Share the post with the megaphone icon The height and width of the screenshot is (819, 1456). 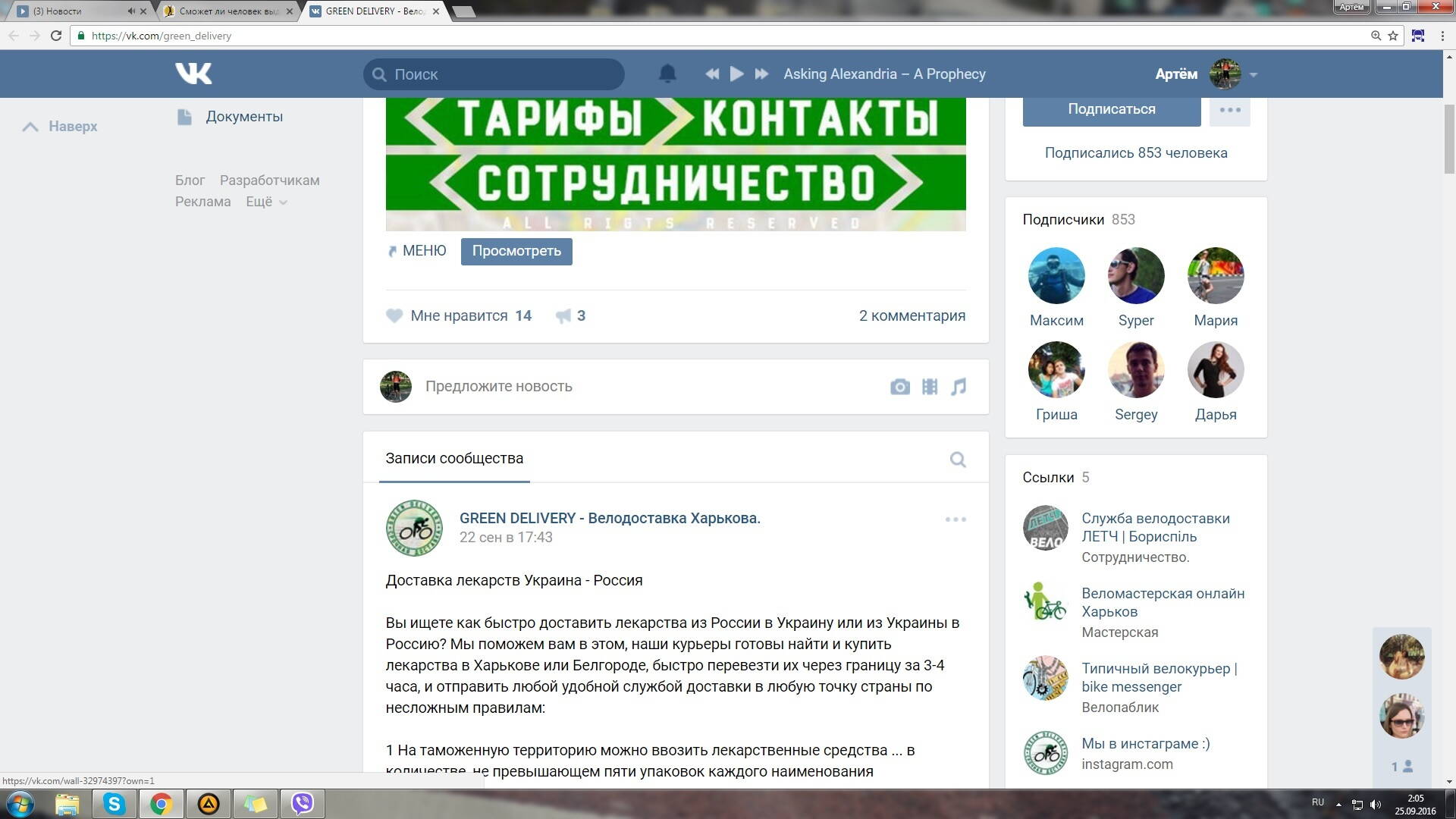pos(563,315)
